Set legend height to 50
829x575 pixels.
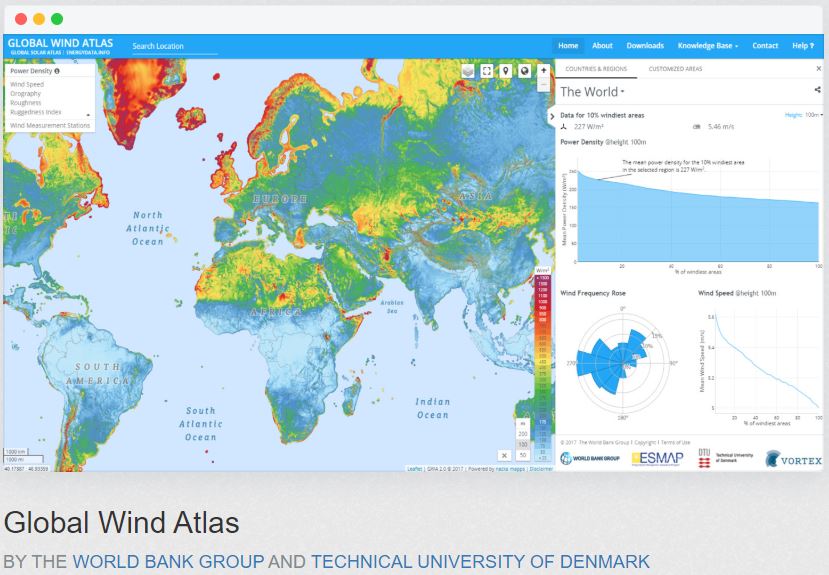[523, 455]
